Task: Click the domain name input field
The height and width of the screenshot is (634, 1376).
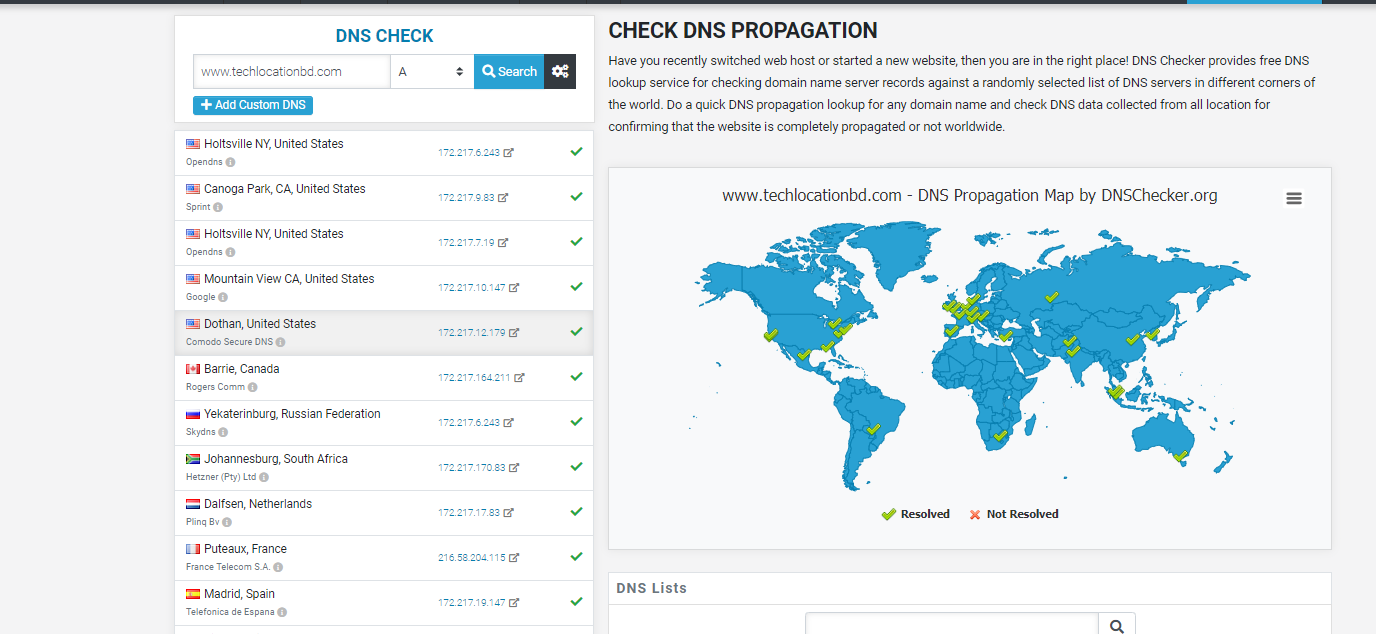Action: point(291,71)
